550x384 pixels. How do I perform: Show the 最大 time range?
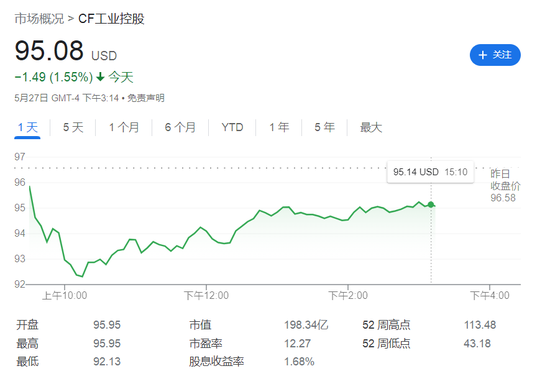[x=371, y=127]
